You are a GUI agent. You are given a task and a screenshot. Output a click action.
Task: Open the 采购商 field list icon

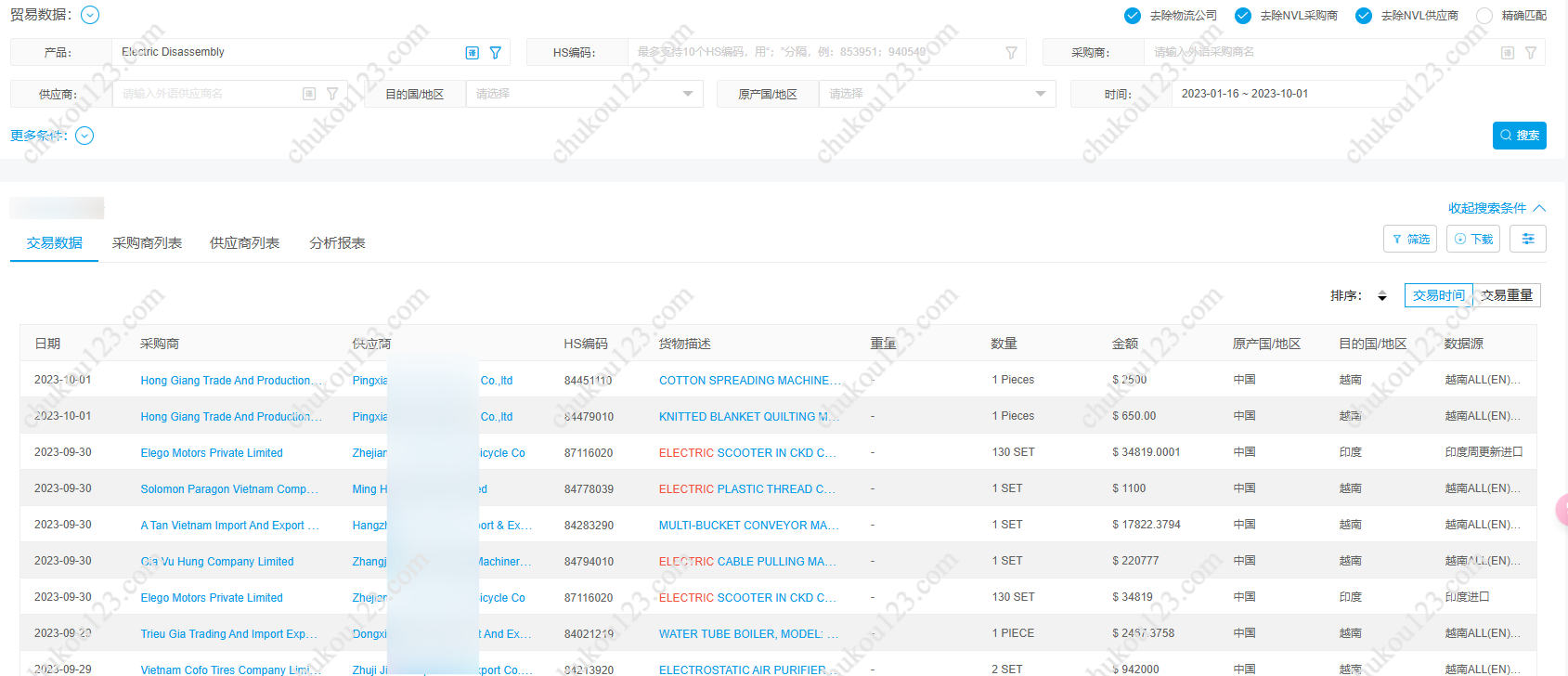[x=1508, y=53]
